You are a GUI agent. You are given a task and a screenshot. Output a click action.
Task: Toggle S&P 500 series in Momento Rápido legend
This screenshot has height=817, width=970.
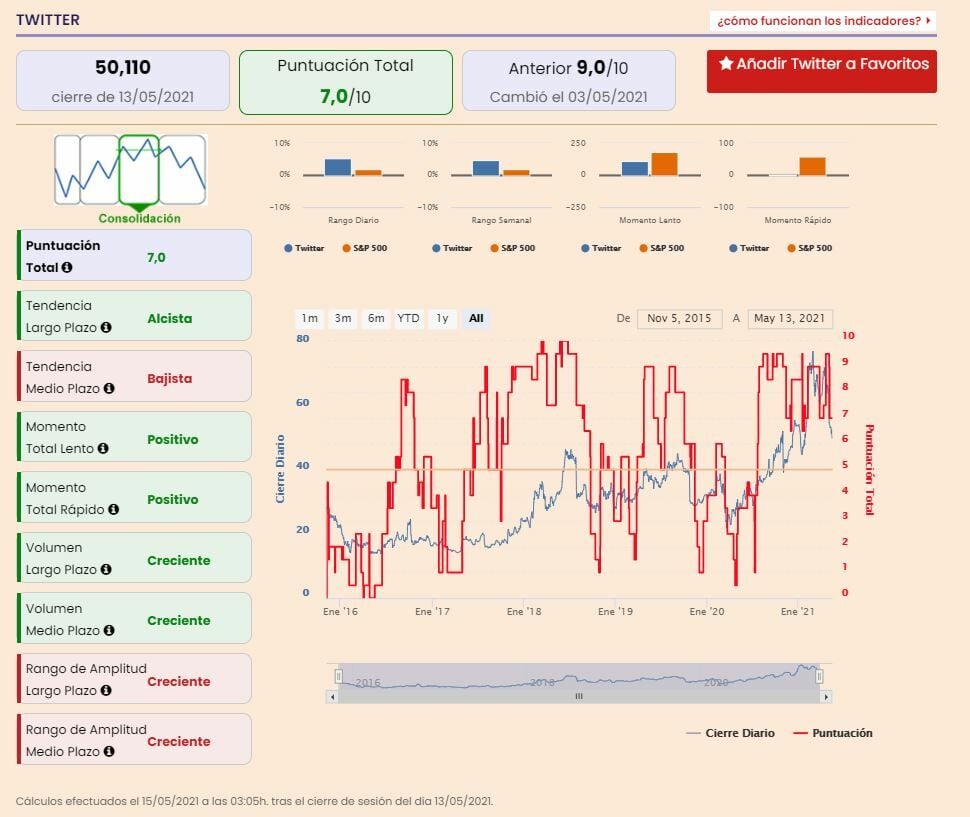point(810,248)
